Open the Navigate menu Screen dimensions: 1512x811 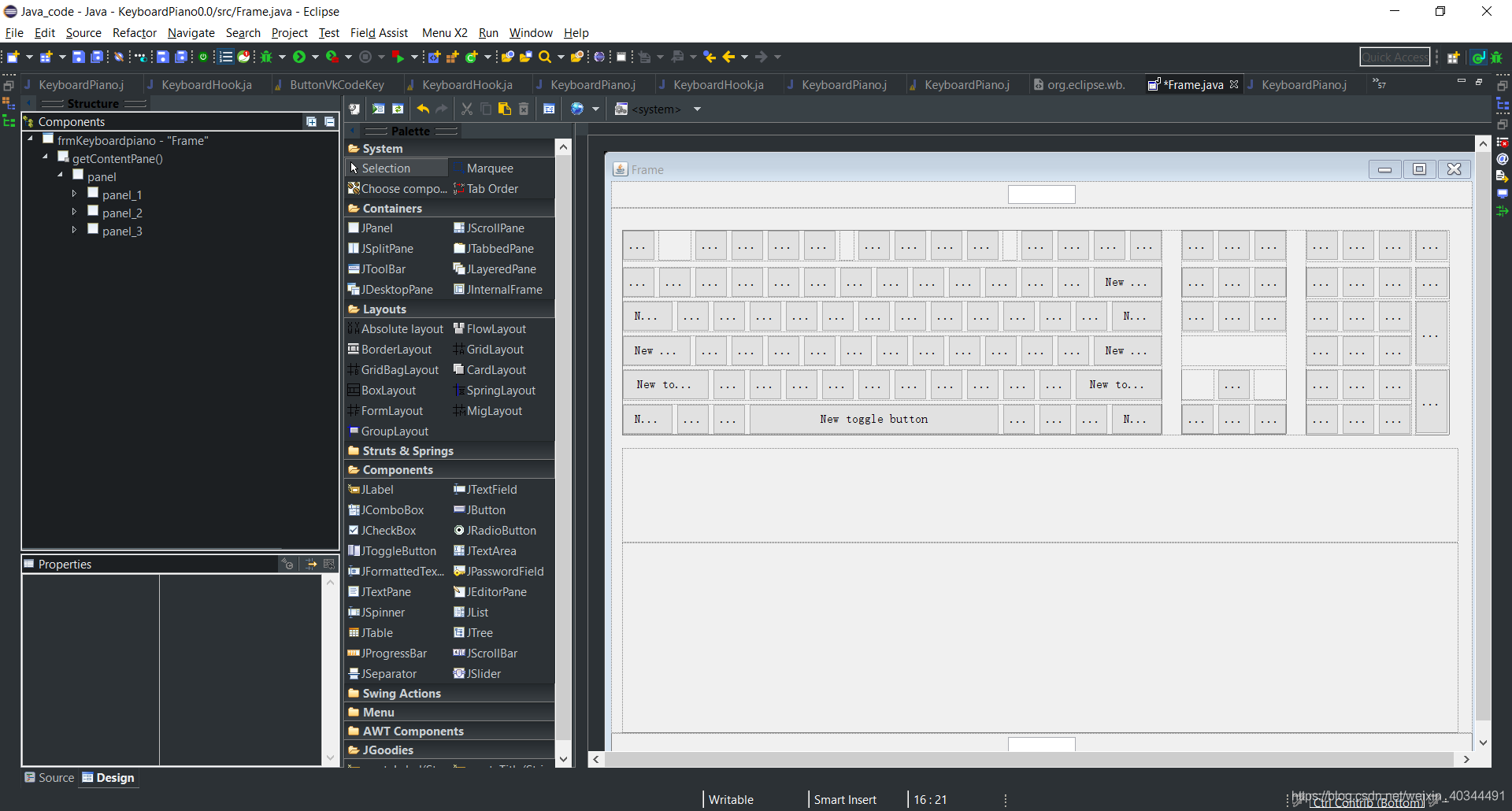coord(191,33)
